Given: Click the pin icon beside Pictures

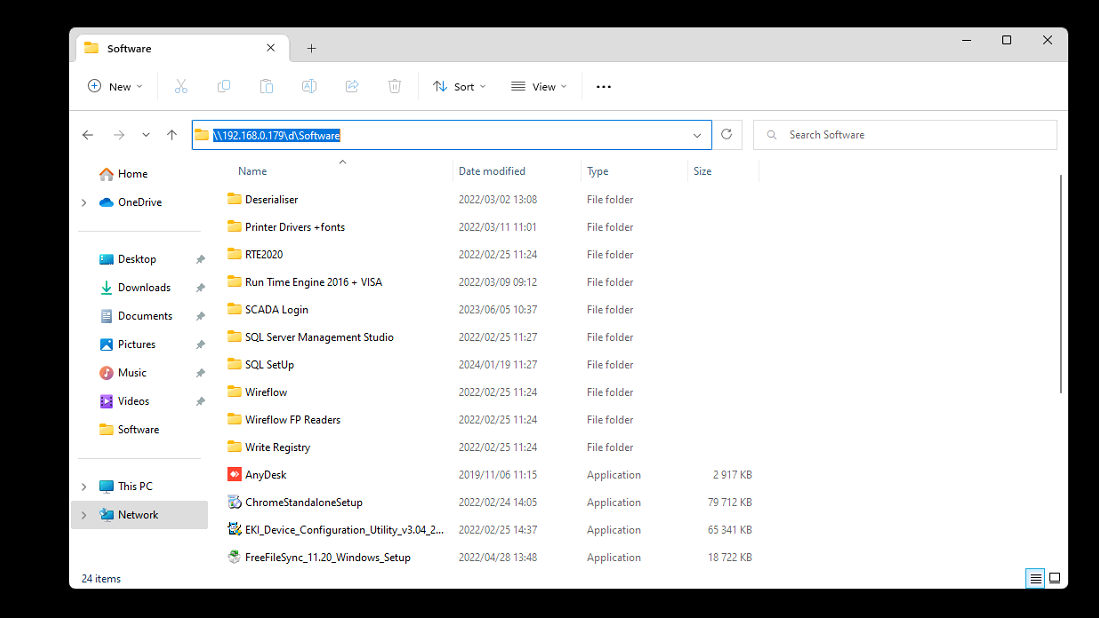Looking at the screenshot, I should tap(200, 345).
